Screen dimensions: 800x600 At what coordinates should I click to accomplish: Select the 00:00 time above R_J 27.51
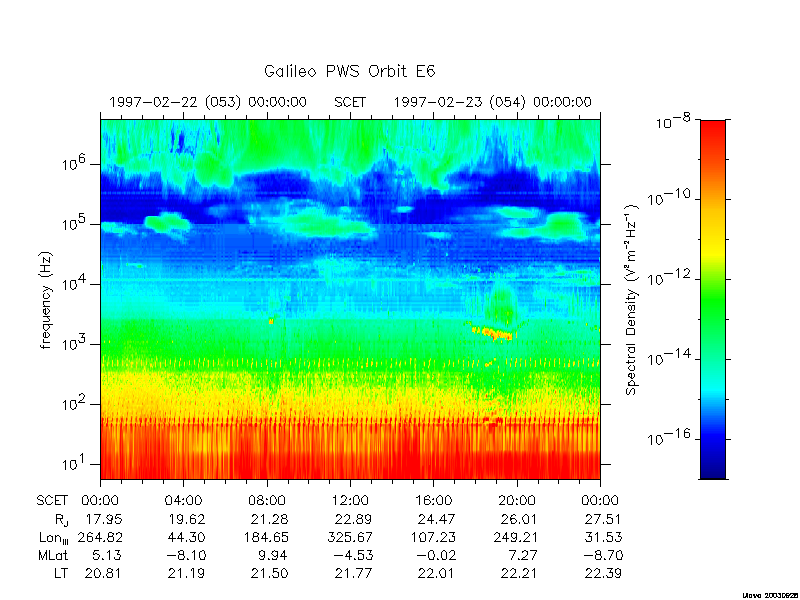[600, 501]
